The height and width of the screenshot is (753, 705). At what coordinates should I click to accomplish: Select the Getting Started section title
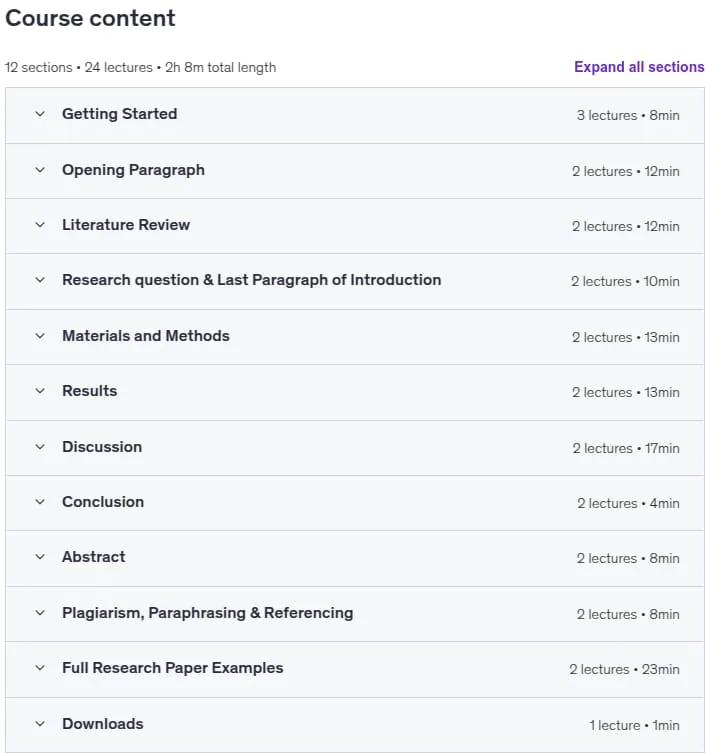(120, 114)
